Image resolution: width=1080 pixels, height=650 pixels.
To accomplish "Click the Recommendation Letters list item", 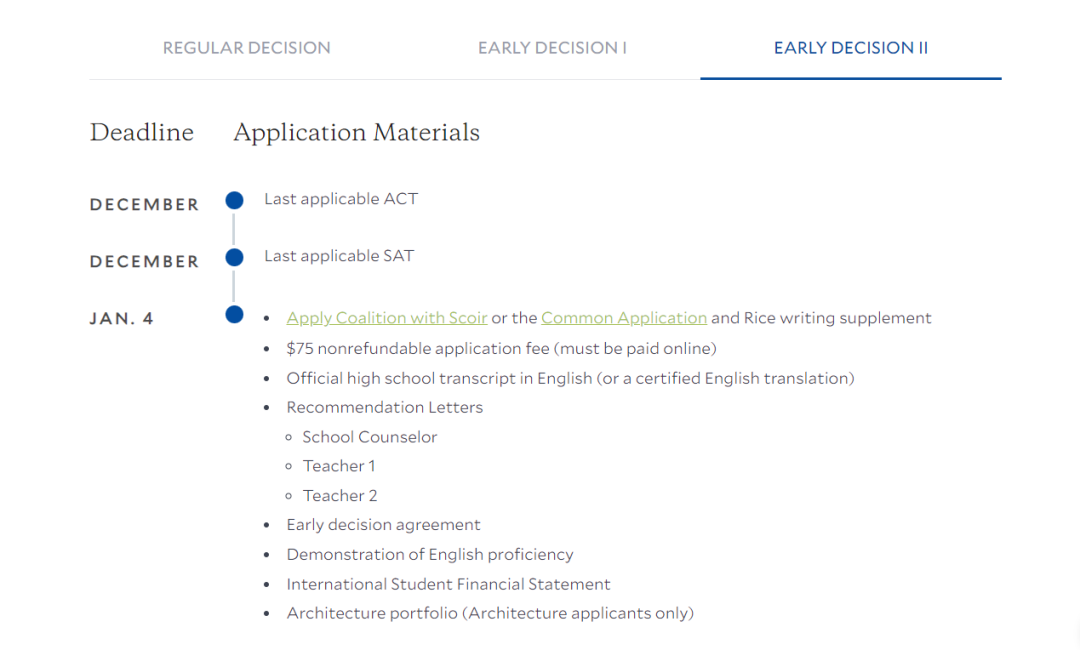I will coord(384,407).
